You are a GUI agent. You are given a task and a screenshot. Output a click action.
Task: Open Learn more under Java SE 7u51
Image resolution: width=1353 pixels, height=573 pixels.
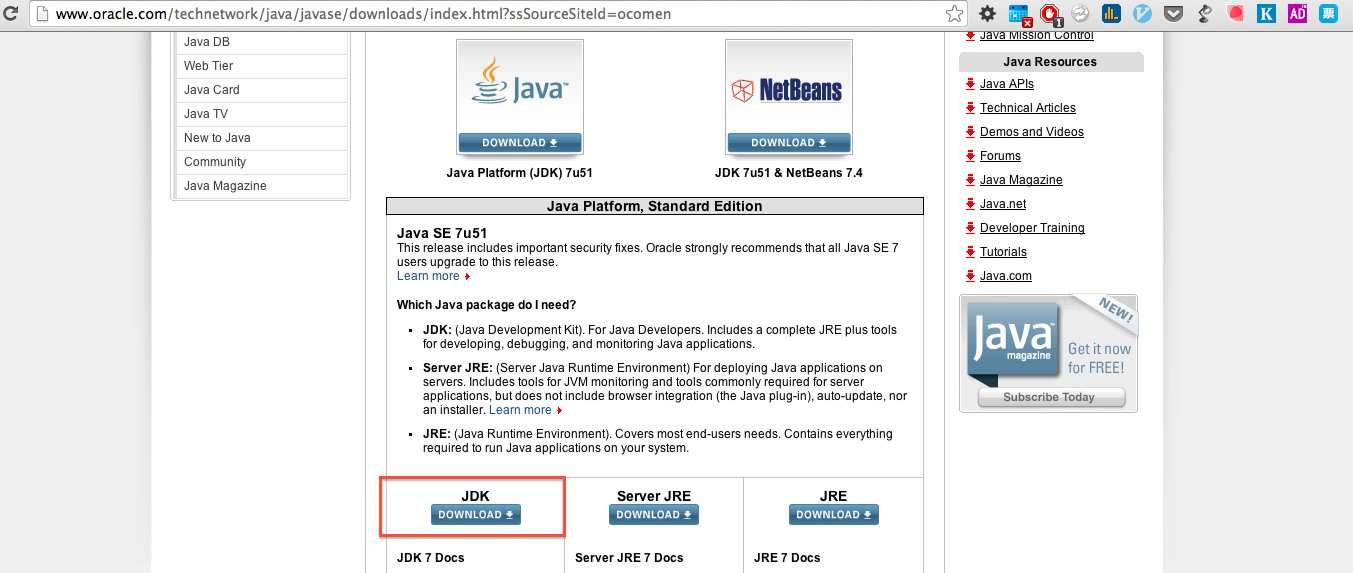[428, 276]
